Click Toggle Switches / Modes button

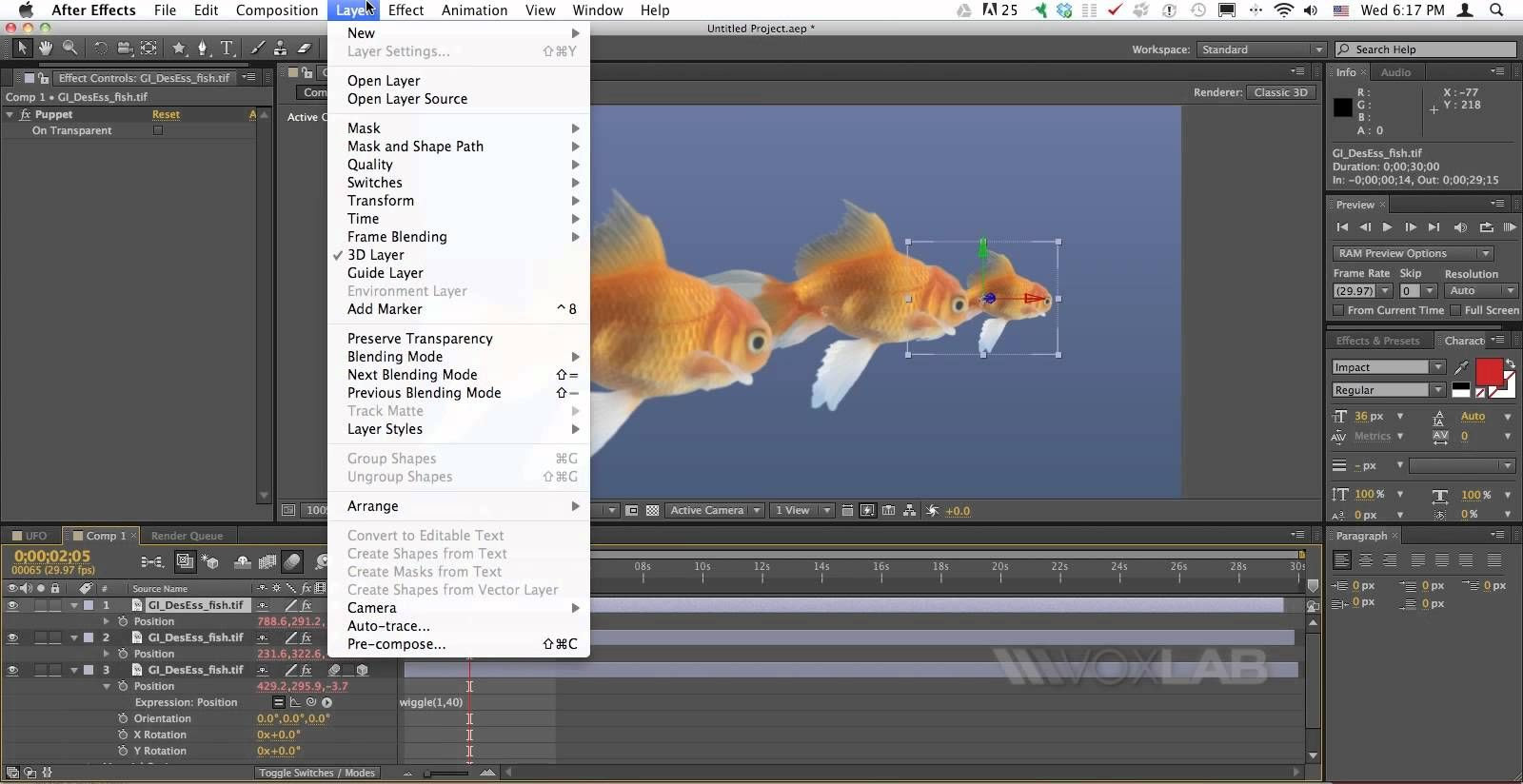pyautogui.click(x=317, y=773)
